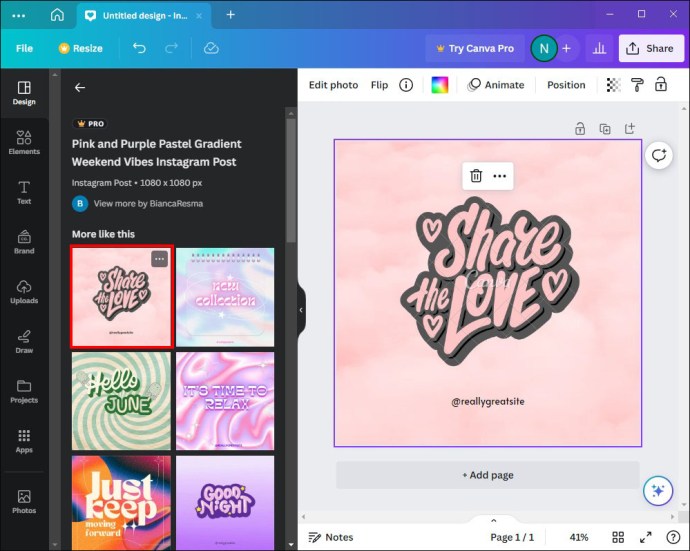The height and width of the screenshot is (551, 690).
Task: Open a new tab with plus icon
Action: (231, 15)
